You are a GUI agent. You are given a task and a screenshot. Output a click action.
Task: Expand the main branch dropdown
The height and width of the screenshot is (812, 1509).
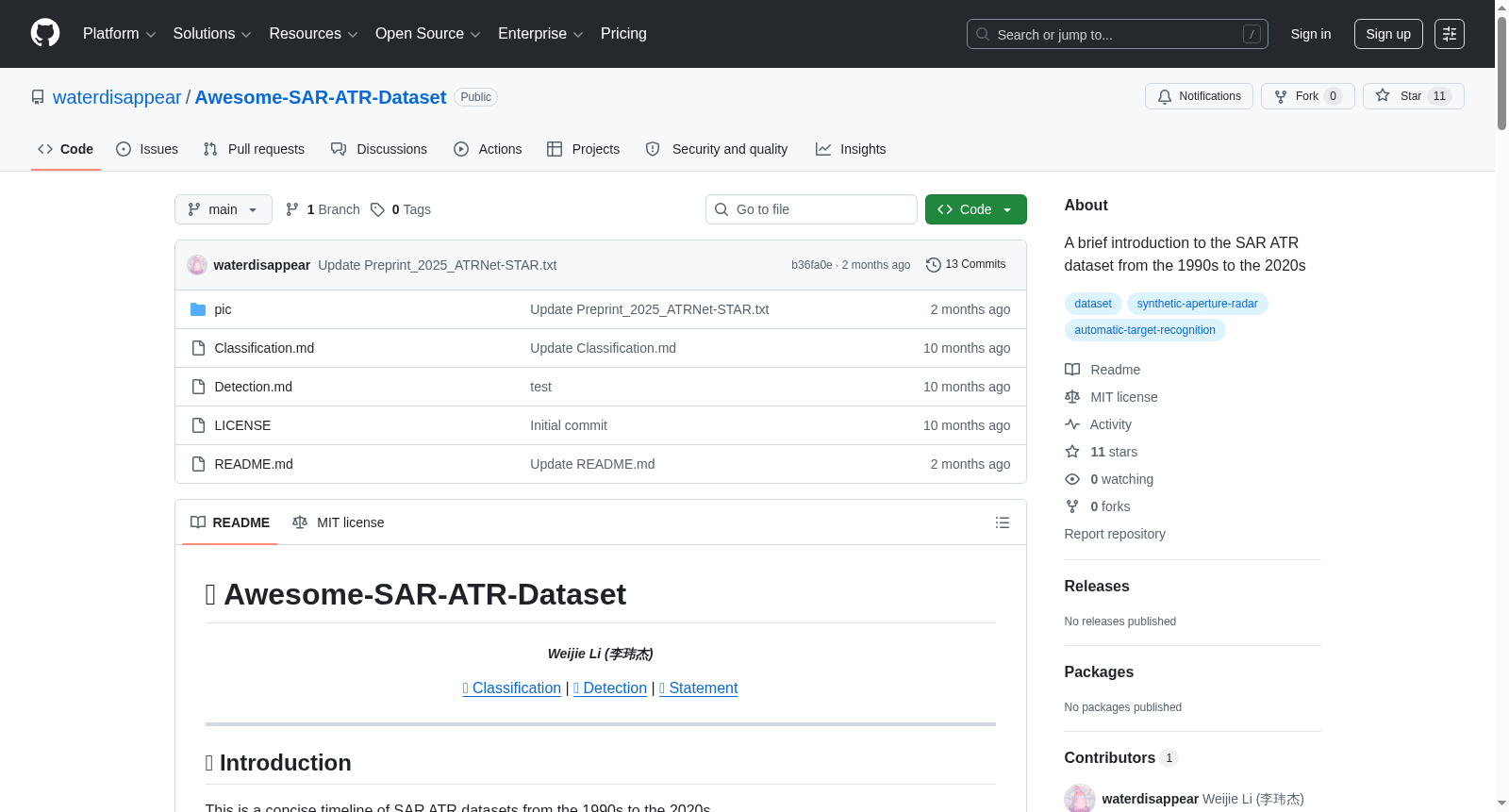224,209
